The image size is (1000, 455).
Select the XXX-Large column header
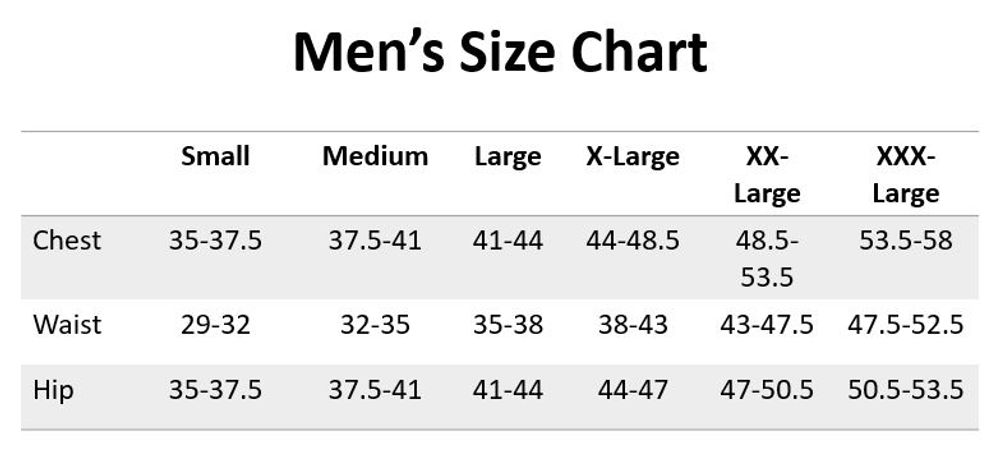pyautogui.click(x=906, y=175)
